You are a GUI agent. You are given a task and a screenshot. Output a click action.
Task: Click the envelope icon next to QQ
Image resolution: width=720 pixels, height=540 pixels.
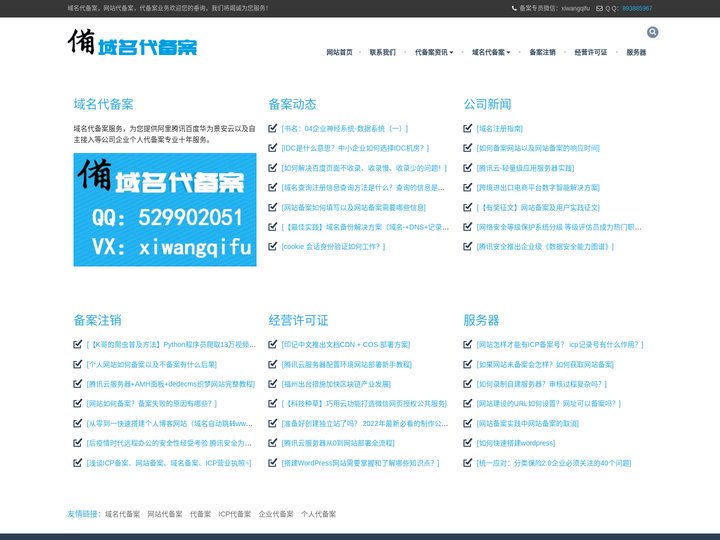599,8
